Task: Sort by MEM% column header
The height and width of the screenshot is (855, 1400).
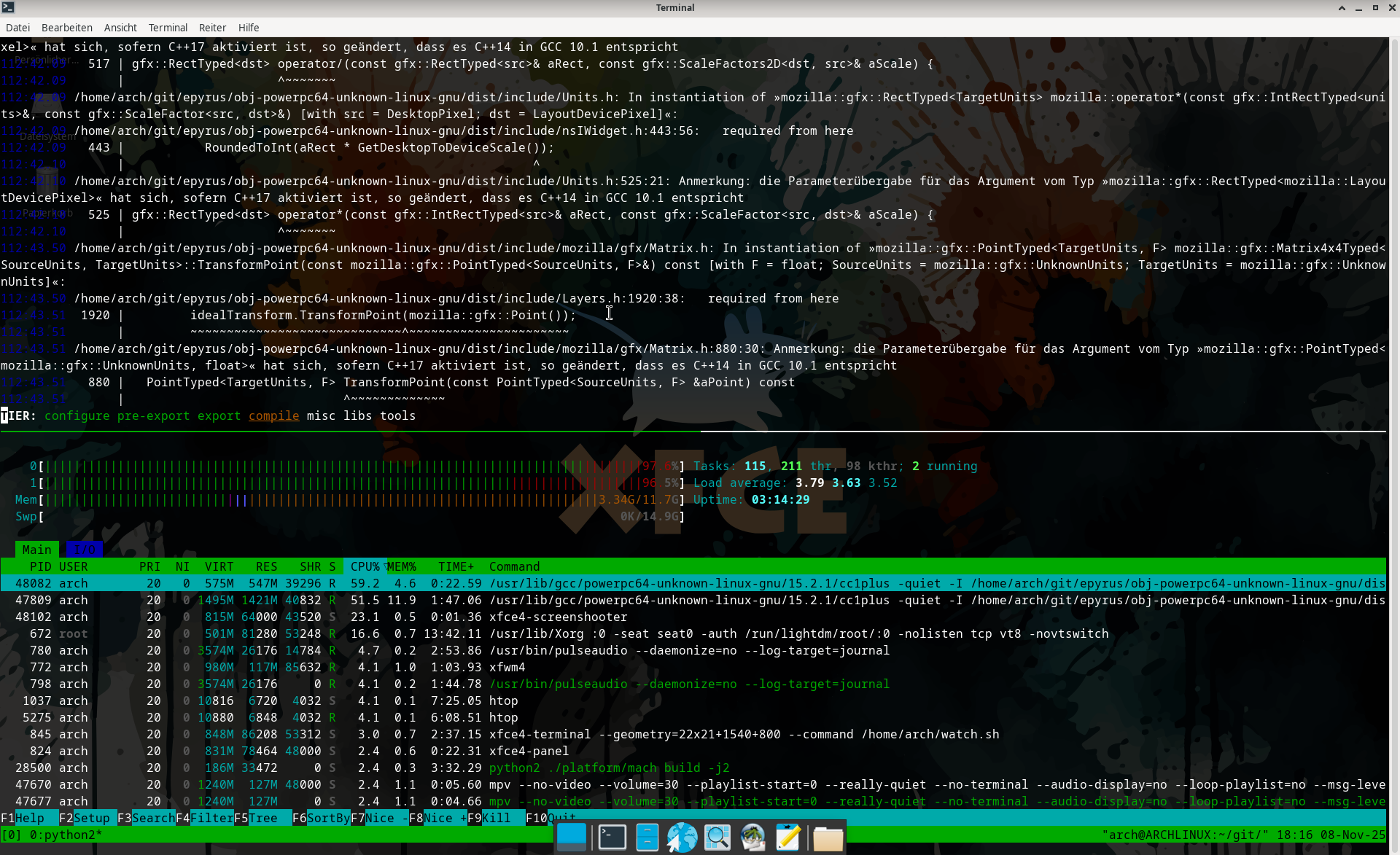Action: (401, 566)
